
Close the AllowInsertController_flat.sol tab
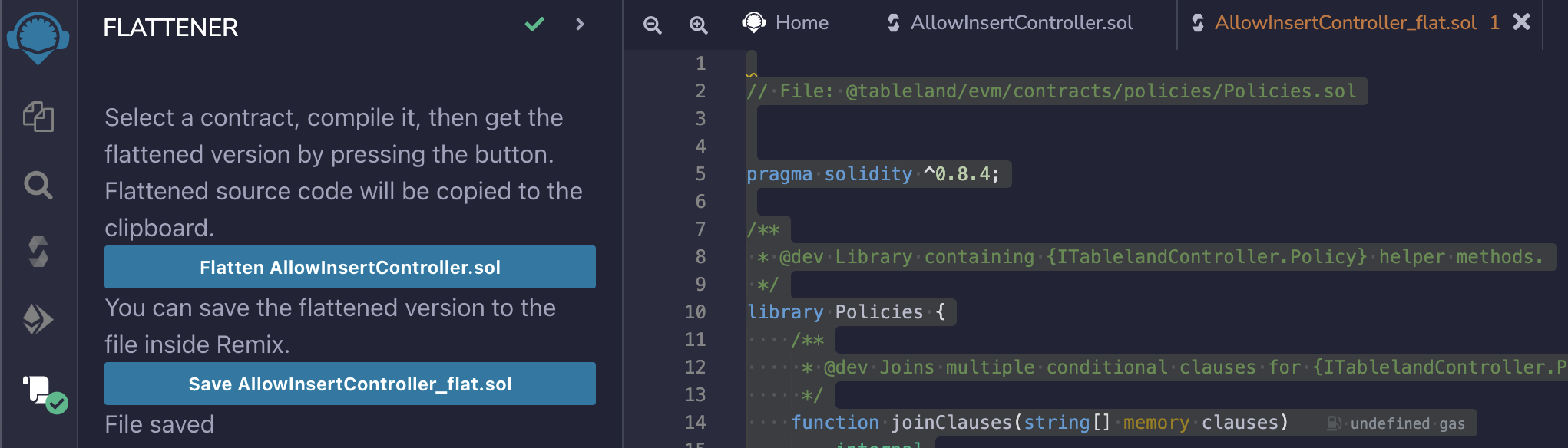[x=1521, y=22]
